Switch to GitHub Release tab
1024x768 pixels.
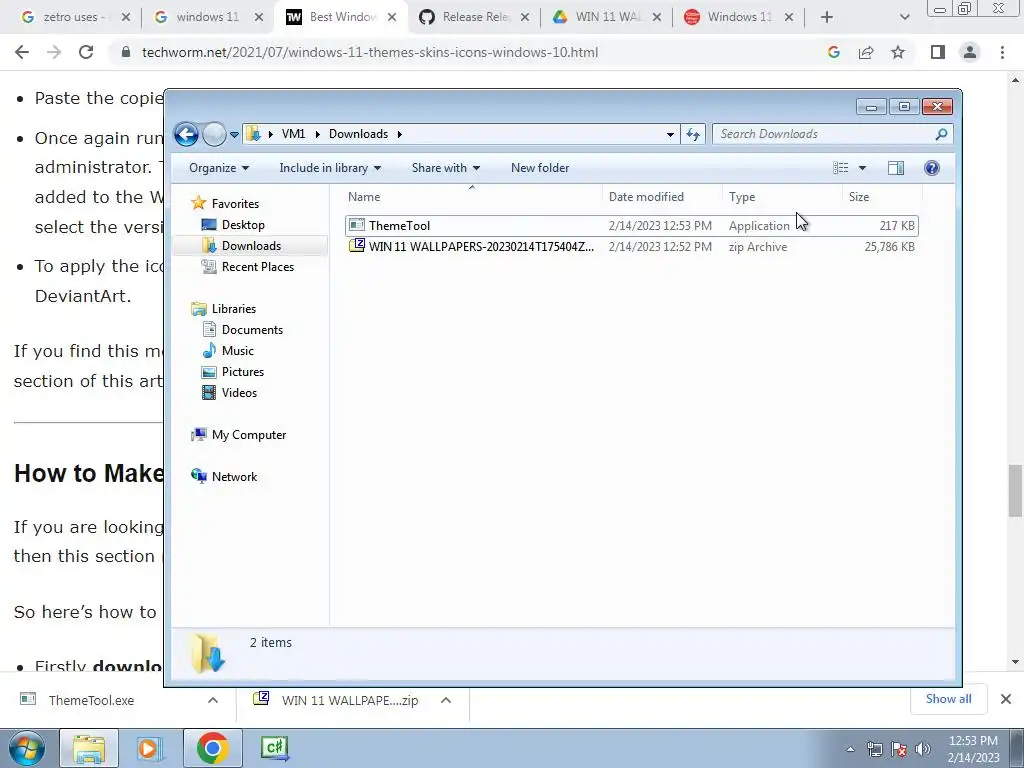476,17
